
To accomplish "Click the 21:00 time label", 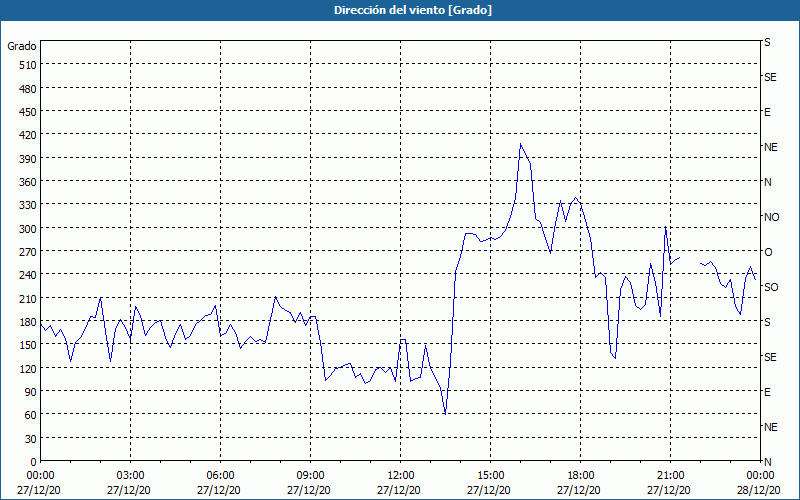I will [x=670, y=476].
